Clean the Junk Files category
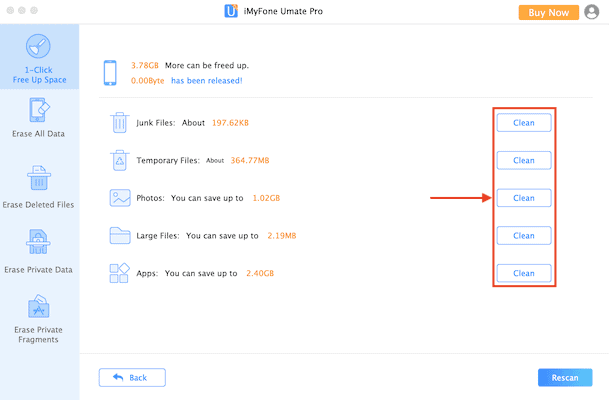 (x=524, y=123)
